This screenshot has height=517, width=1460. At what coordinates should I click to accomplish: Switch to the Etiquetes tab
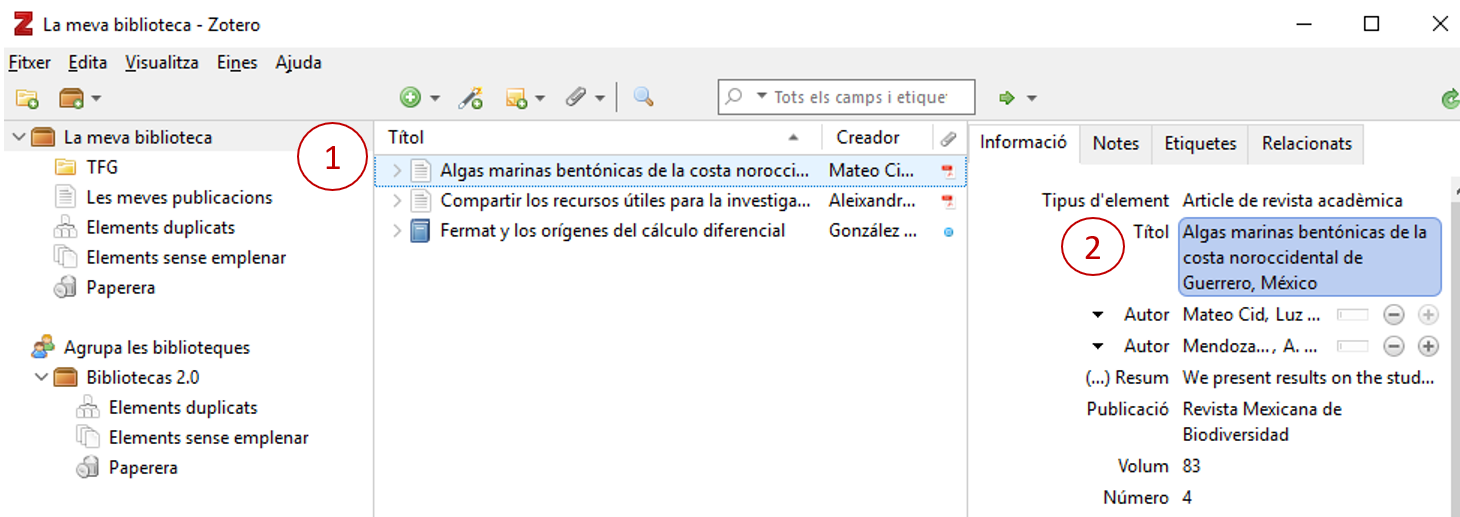[x=1200, y=143]
